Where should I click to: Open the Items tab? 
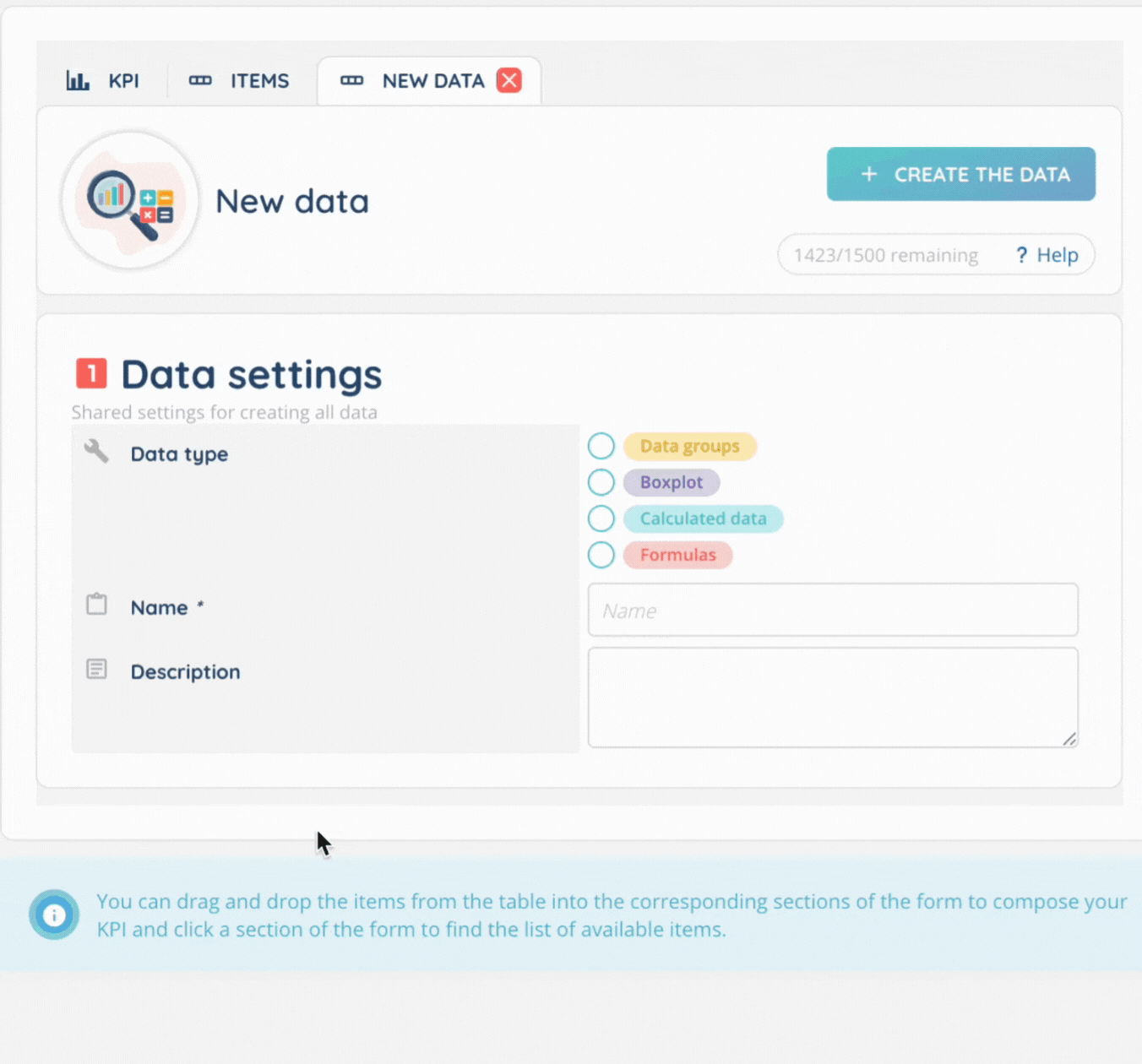pos(259,81)
